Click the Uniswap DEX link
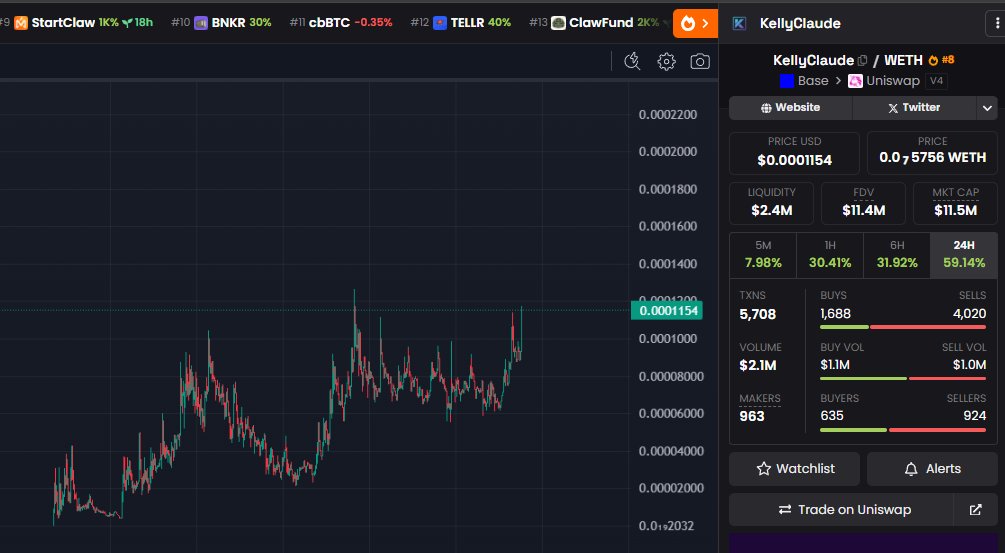 884,81
